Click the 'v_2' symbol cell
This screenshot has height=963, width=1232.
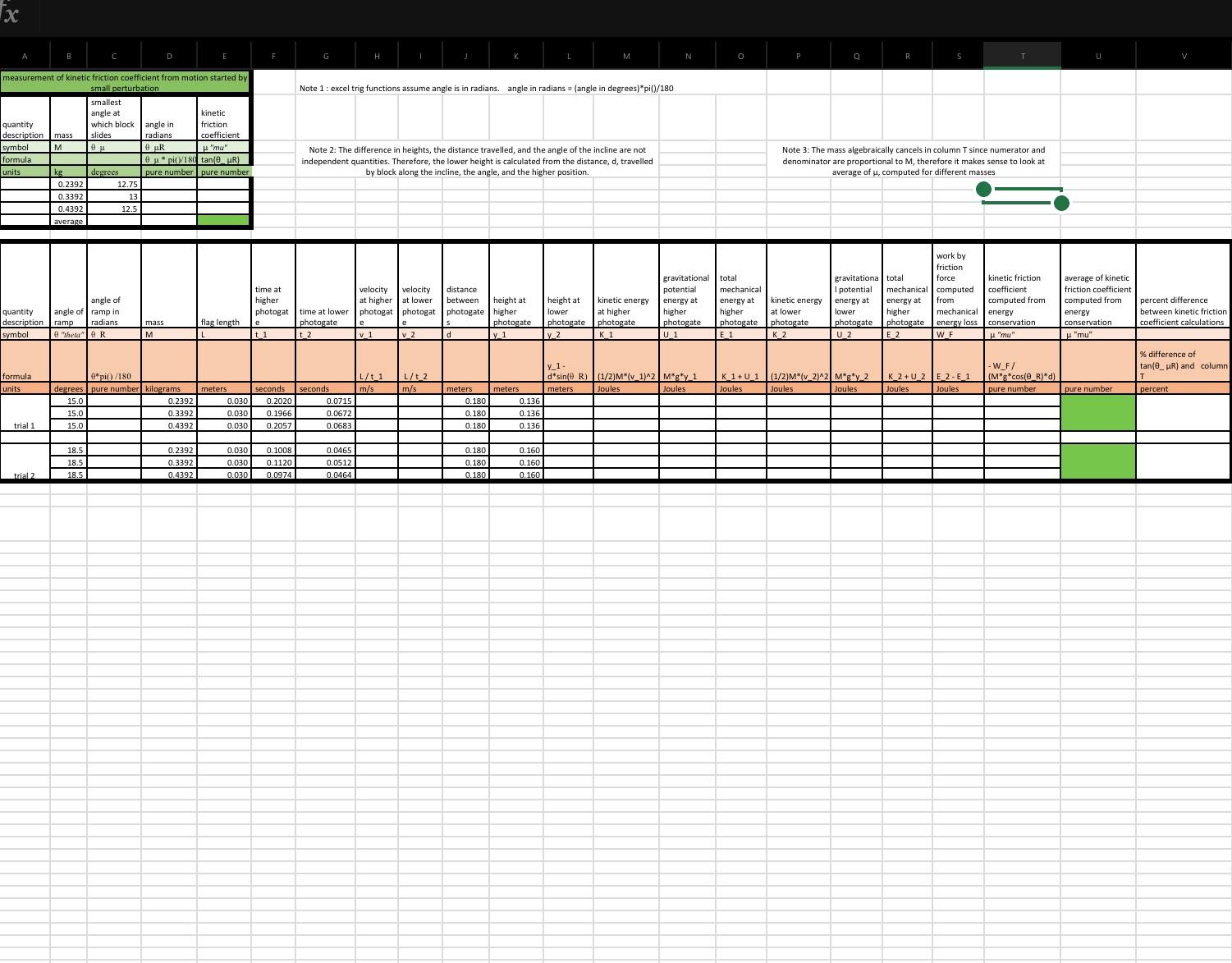pos(420,335)
